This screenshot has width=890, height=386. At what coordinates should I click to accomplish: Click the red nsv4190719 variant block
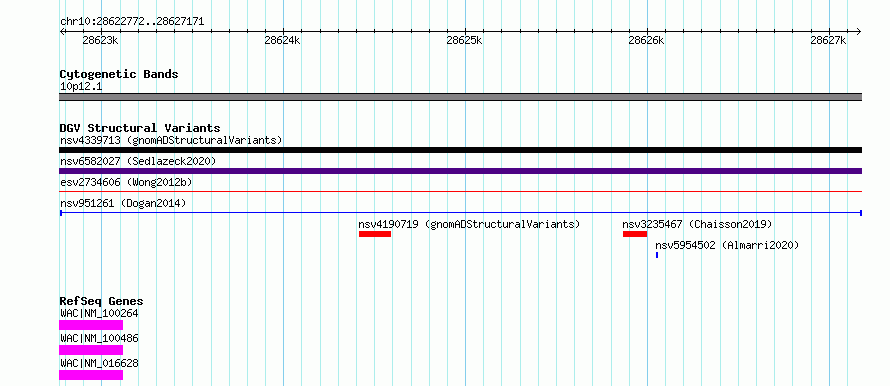[375, 234]
